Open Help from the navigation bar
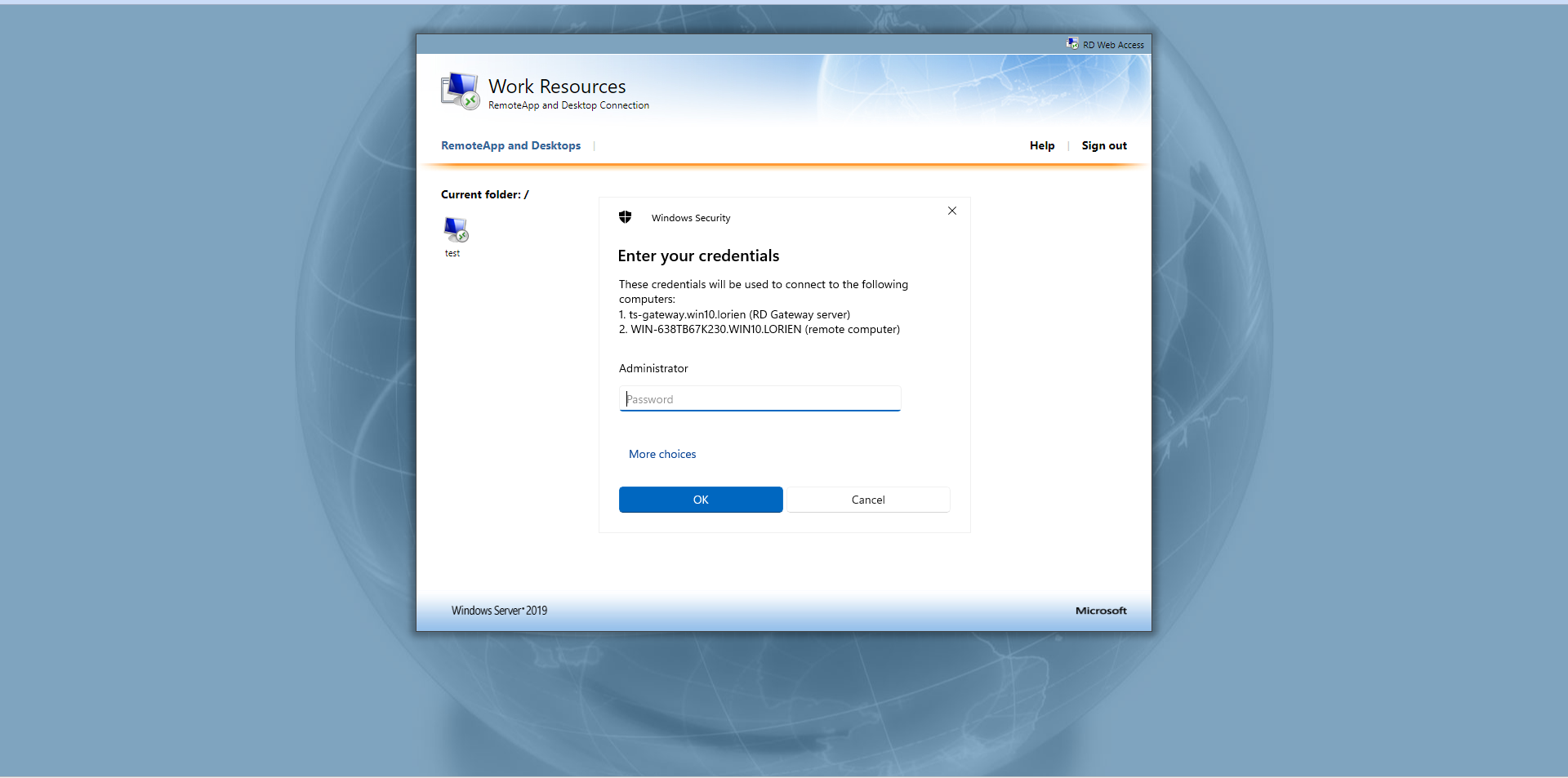This screenshot has height=778, width=1568. [x=1041, y=145]
